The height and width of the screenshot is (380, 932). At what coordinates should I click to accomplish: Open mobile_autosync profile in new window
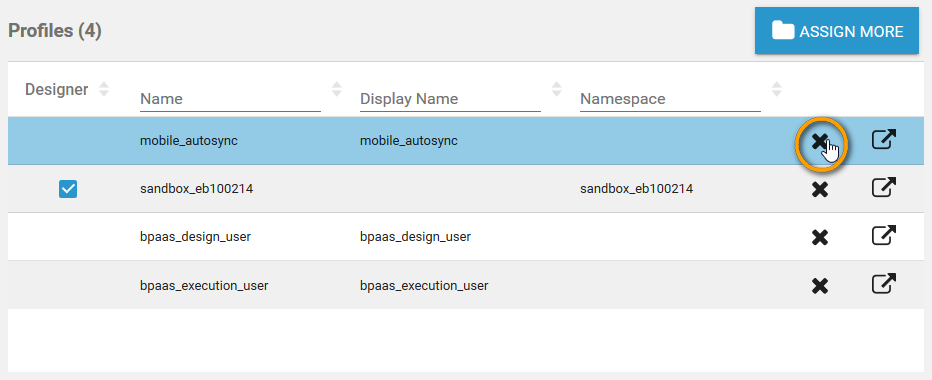tap(884, 140)
